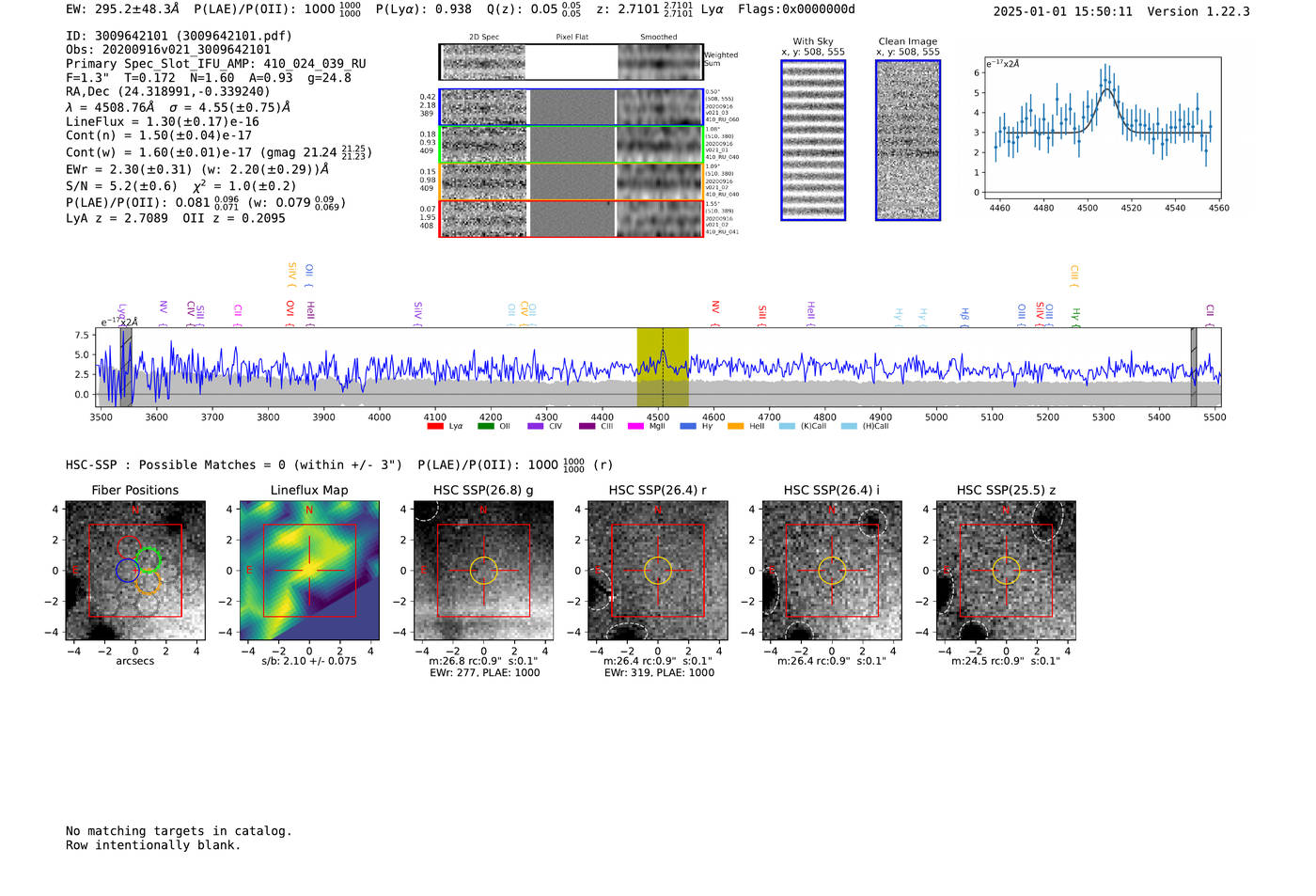Click the Obs: 20200916v021_3009642101 line

(168, 50)
